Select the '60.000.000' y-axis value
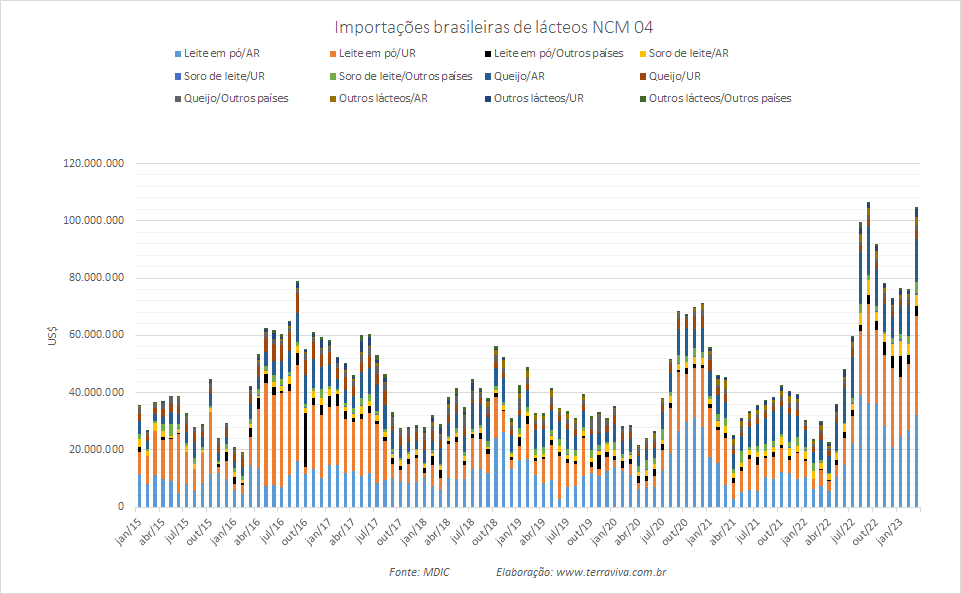The width and height of the screenshot is (961, 594). click(97, 335)
